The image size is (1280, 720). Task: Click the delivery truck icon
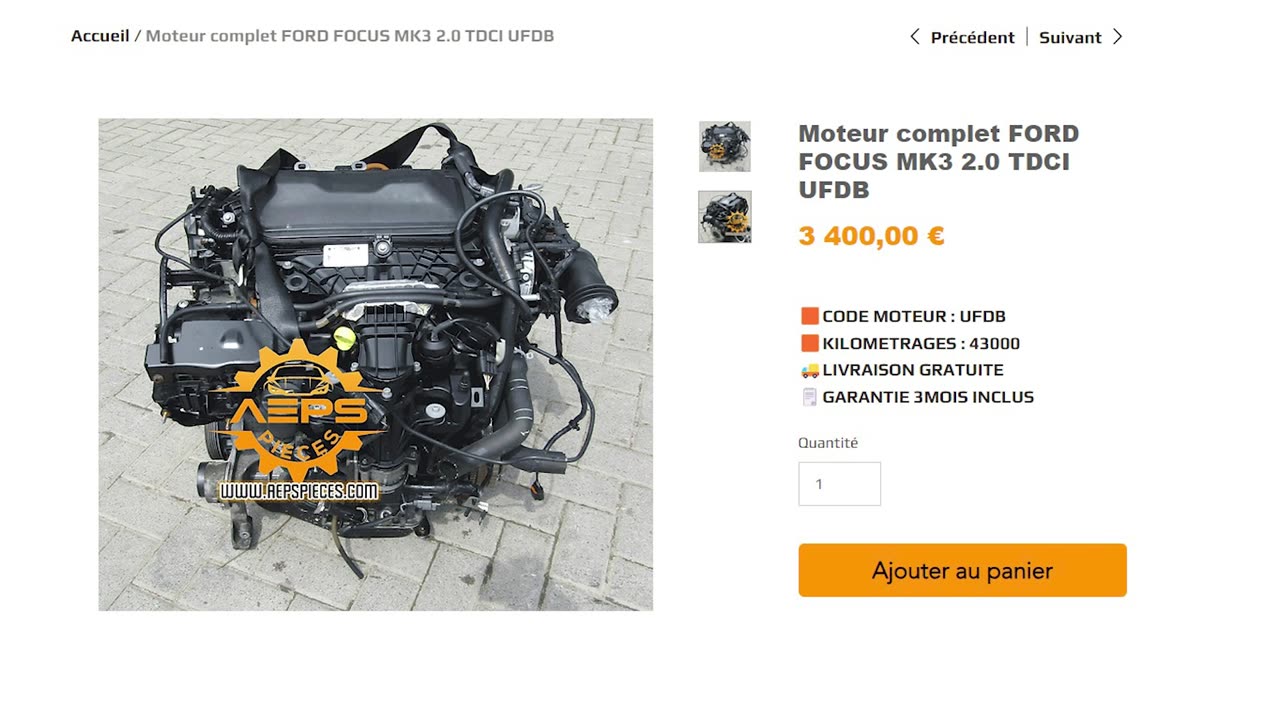pos(810,370)
